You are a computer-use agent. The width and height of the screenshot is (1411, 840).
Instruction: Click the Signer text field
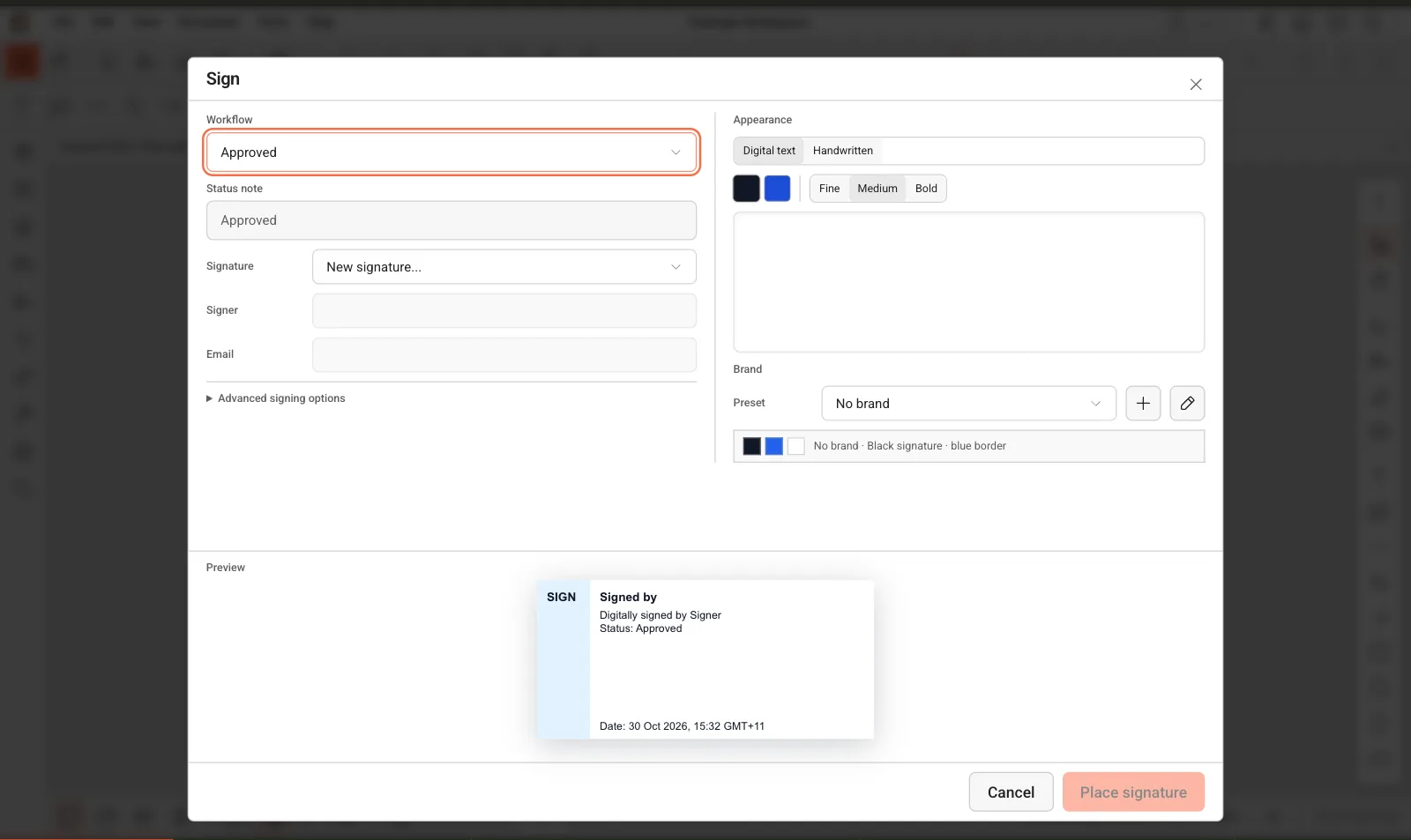pos(504,311)
